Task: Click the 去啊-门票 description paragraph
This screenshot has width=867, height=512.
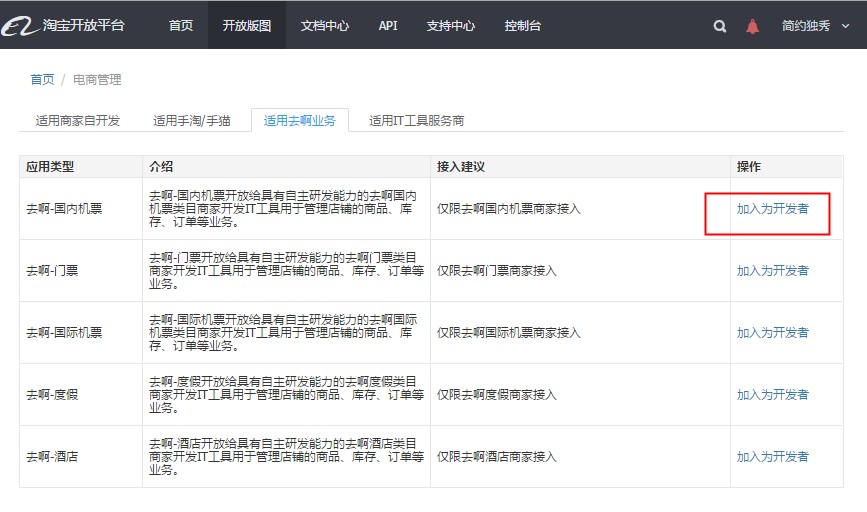Action: pyautogui.click(x=286, y=271)
